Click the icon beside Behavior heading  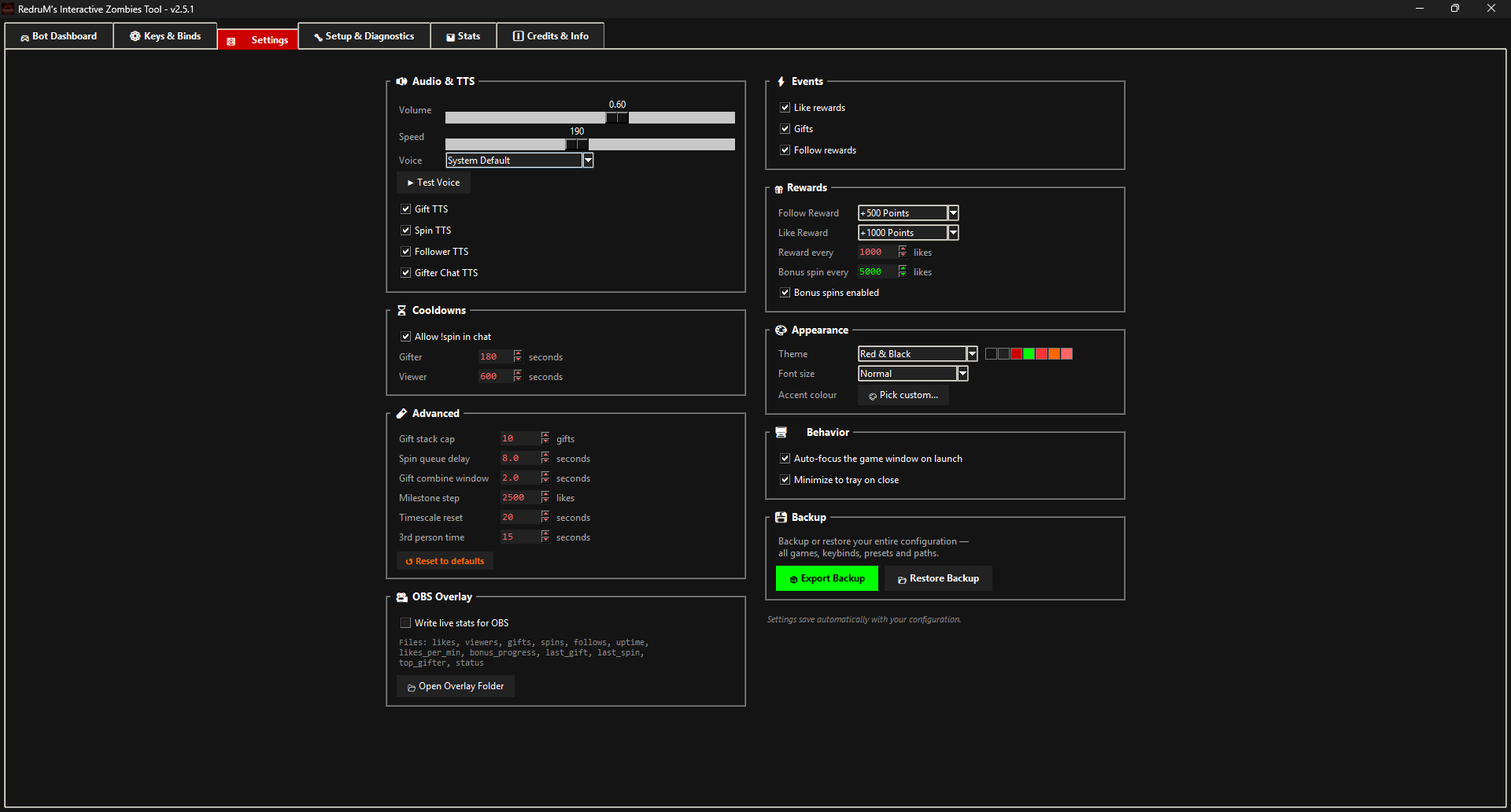click(x=781, y=433)
